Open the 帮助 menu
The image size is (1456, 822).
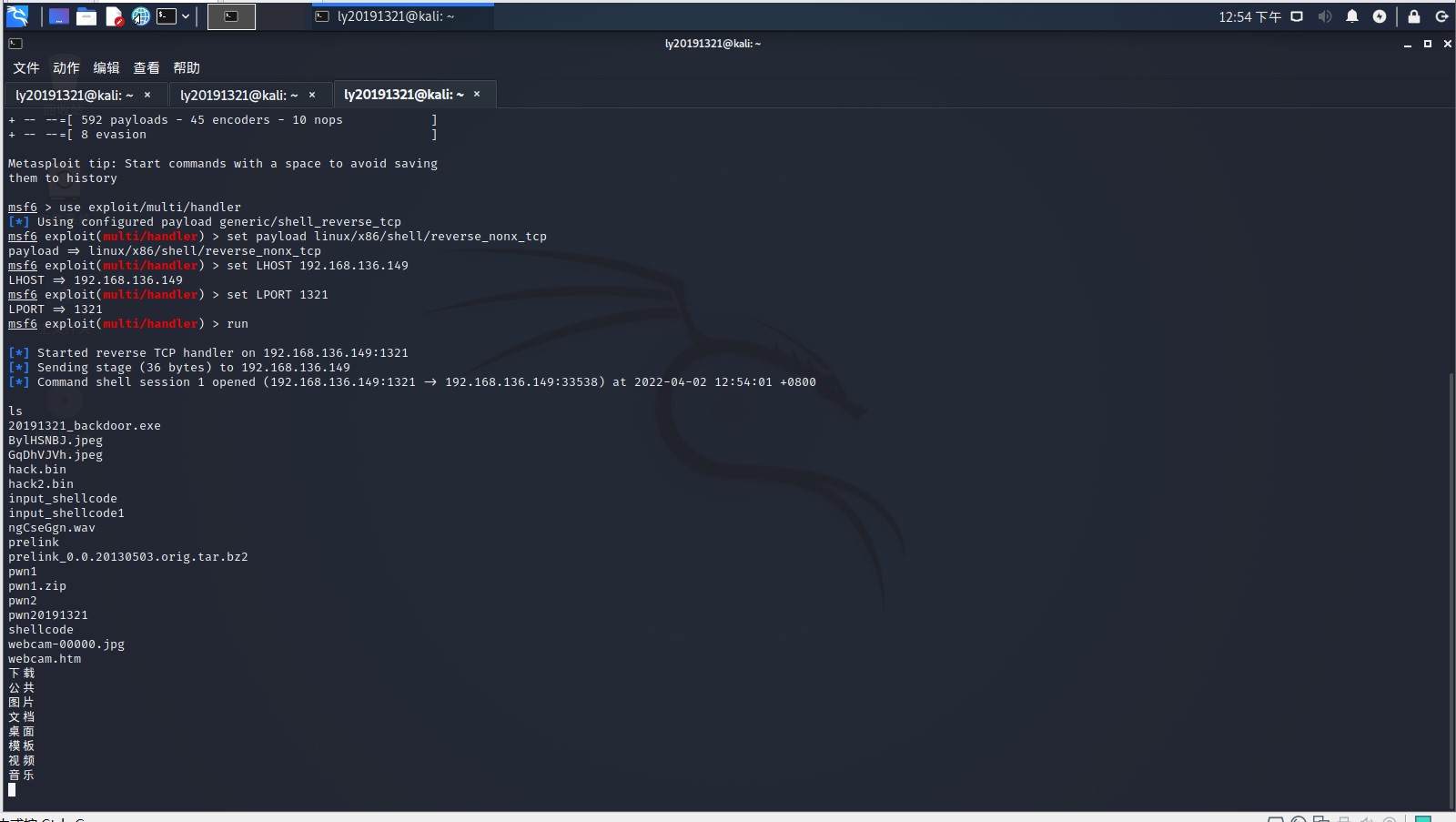[x=187, y=68]
